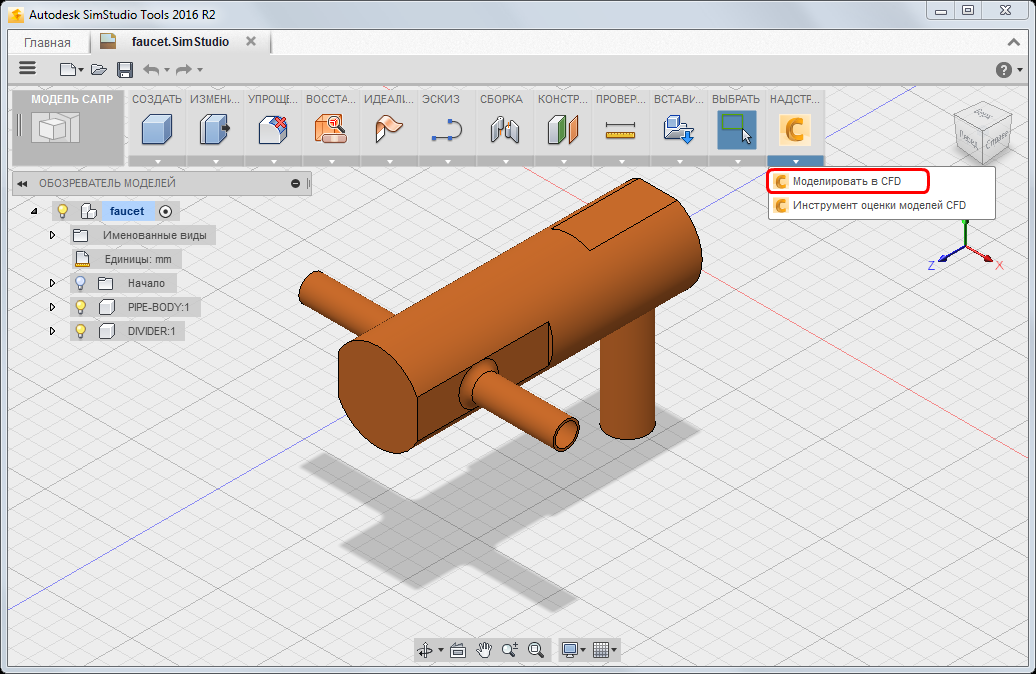The width and height of the screenshot is (1036, 674).
Task: Click the МОДЕЛЬ САПР workspace button
Action: pos(68,127)
